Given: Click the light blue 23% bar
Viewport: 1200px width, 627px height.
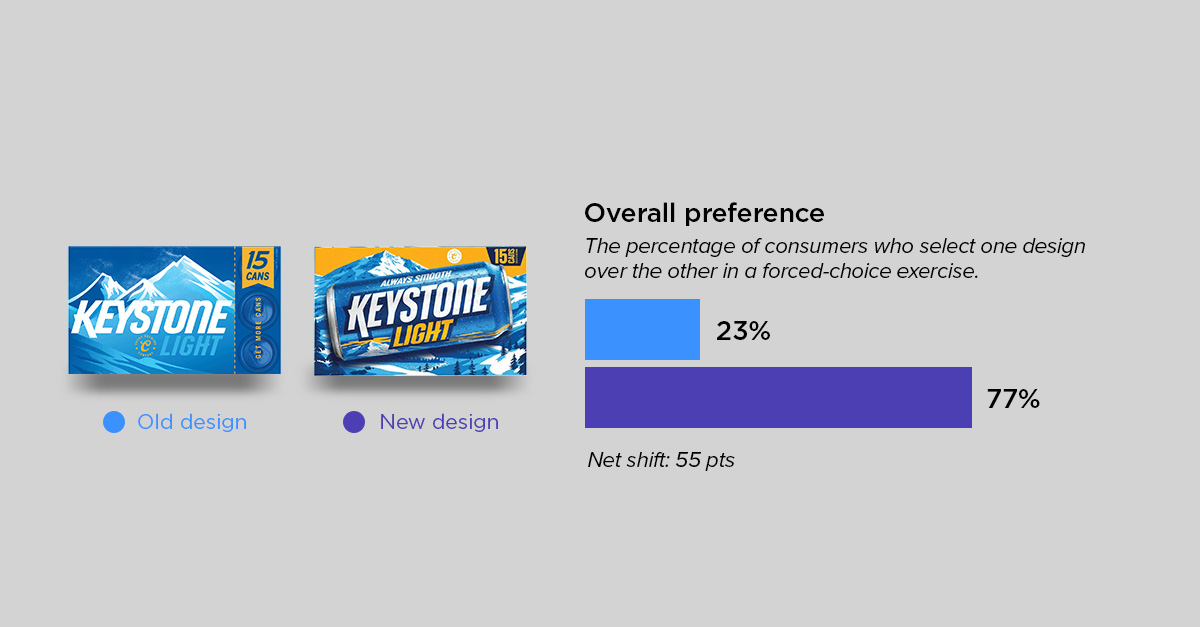Looking at the screenshot, I should click(x=642, y=329).
